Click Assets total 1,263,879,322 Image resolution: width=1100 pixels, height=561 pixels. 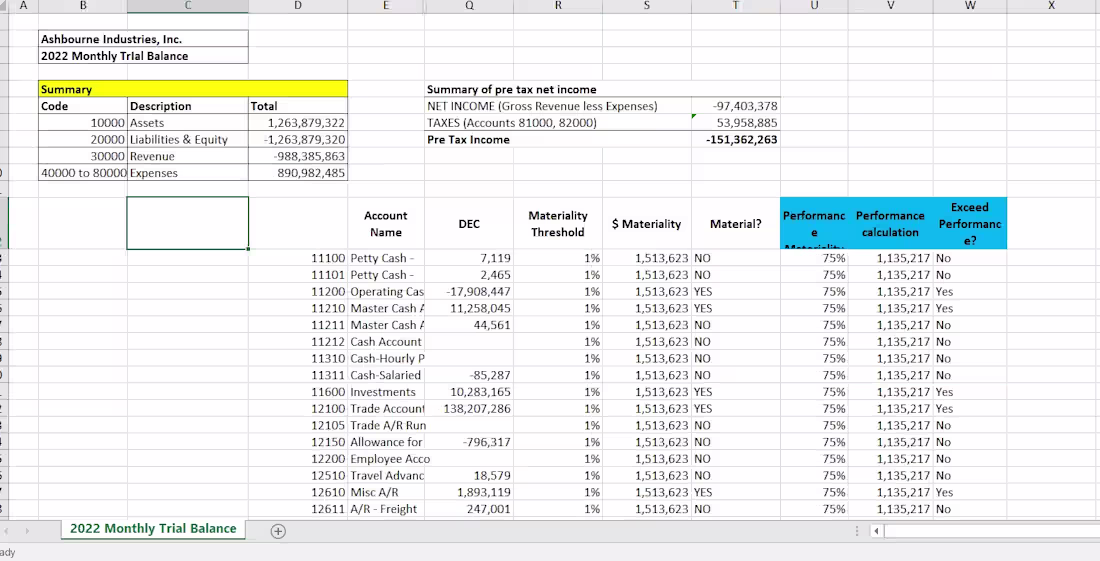[x=297, y=123]
